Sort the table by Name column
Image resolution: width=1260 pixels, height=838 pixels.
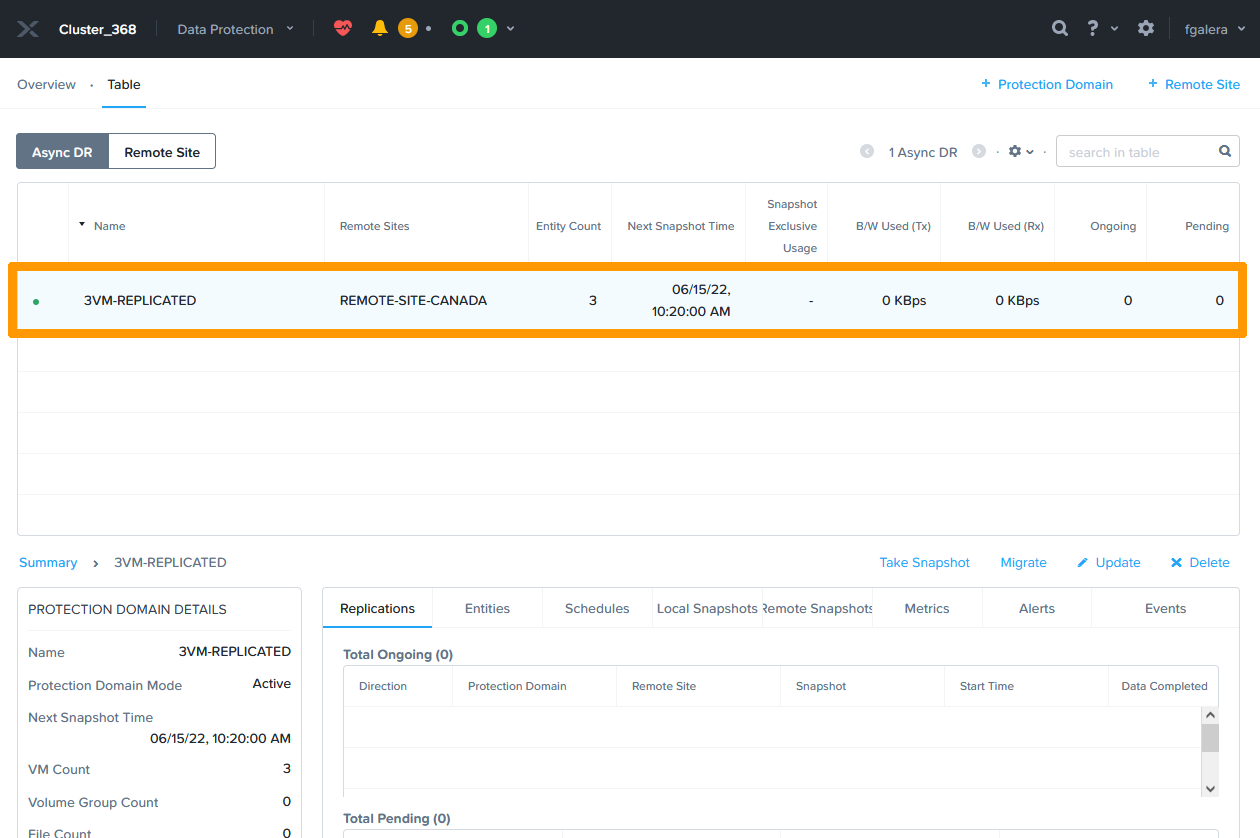tap(109, 226)
